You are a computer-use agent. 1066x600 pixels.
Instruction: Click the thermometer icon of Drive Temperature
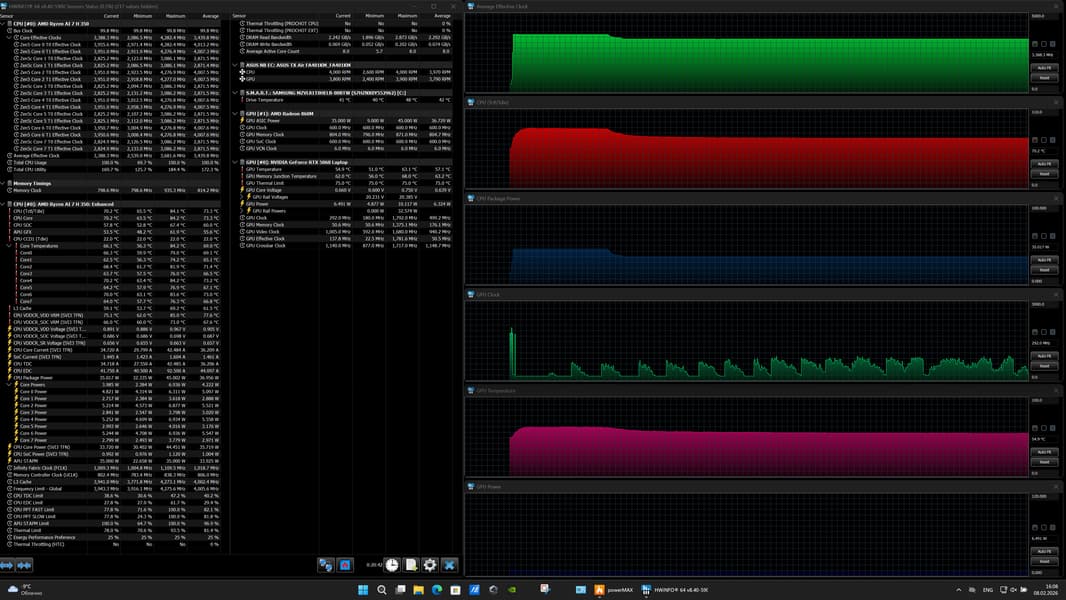click(x=242, y=100)
